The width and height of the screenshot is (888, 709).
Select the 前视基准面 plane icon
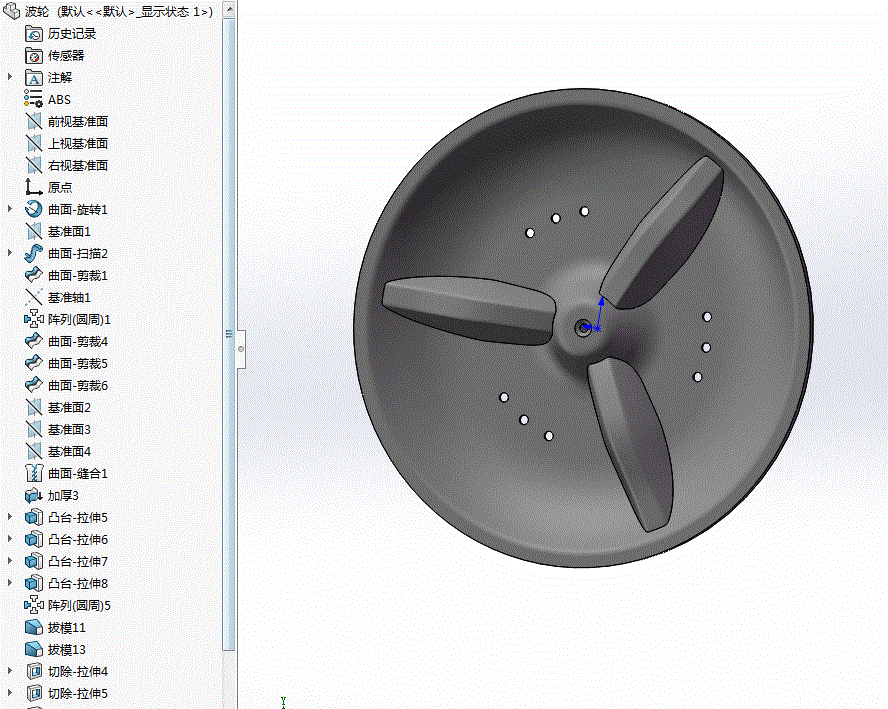tap(34, 121)
